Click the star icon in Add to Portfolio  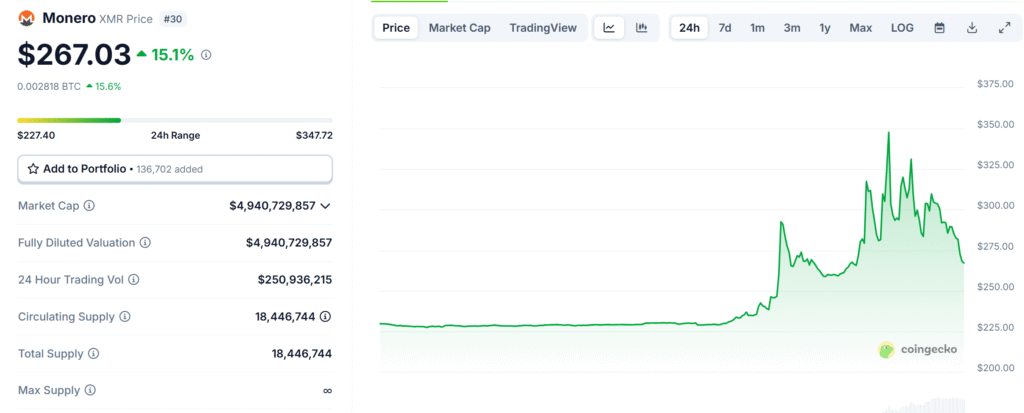33,169
